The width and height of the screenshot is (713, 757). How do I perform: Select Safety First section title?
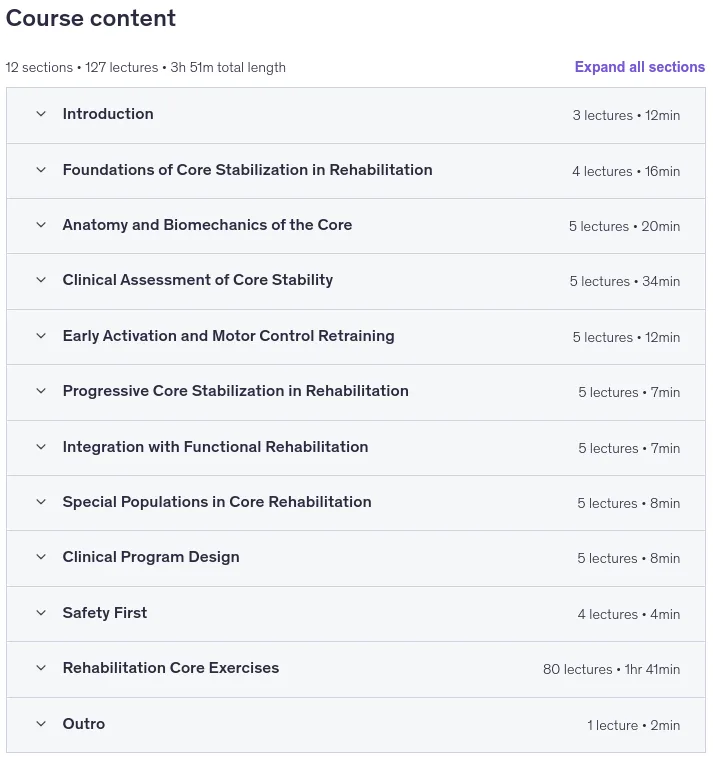[105, 613]
